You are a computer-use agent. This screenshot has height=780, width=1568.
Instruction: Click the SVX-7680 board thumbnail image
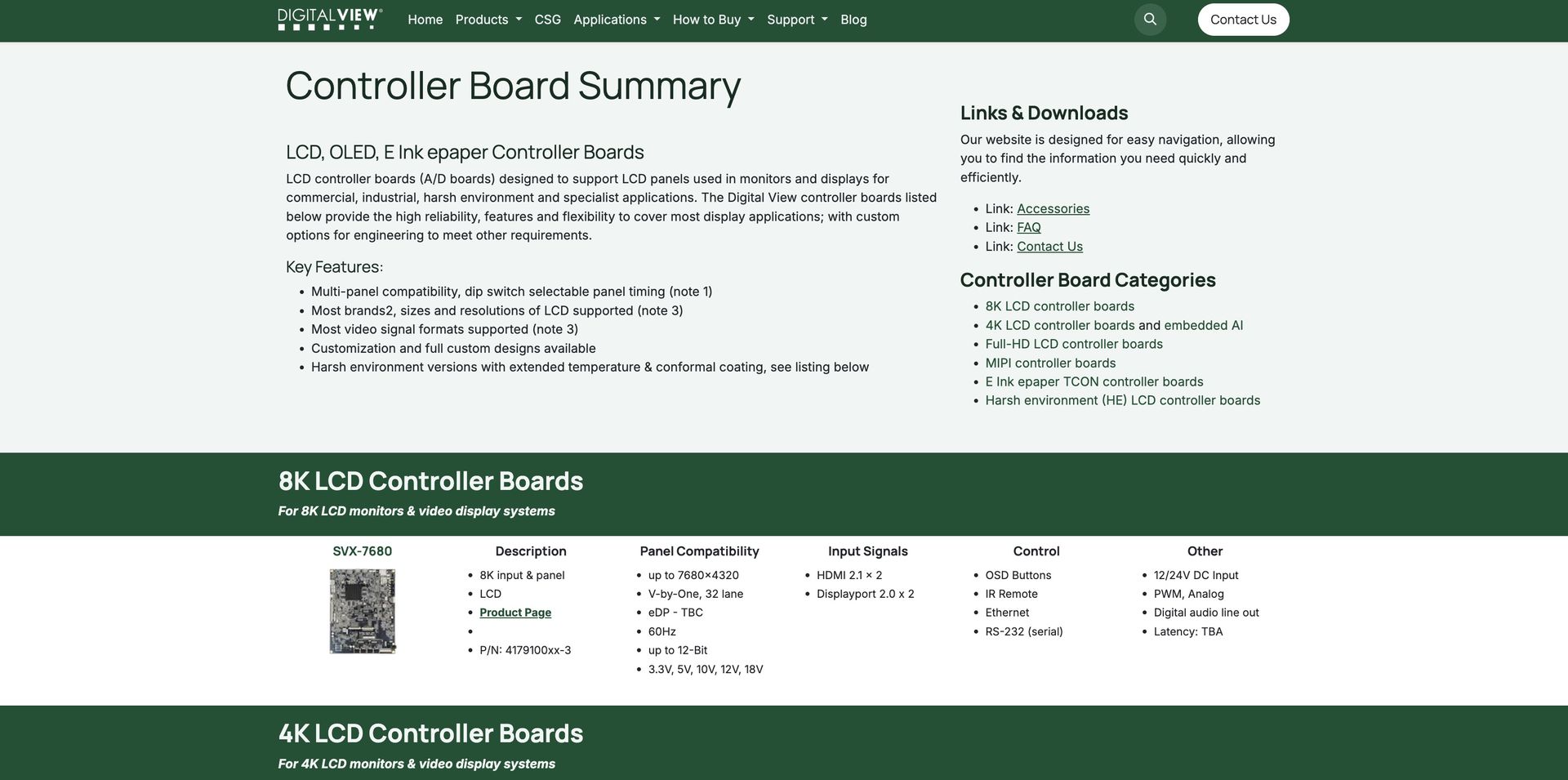362,611
